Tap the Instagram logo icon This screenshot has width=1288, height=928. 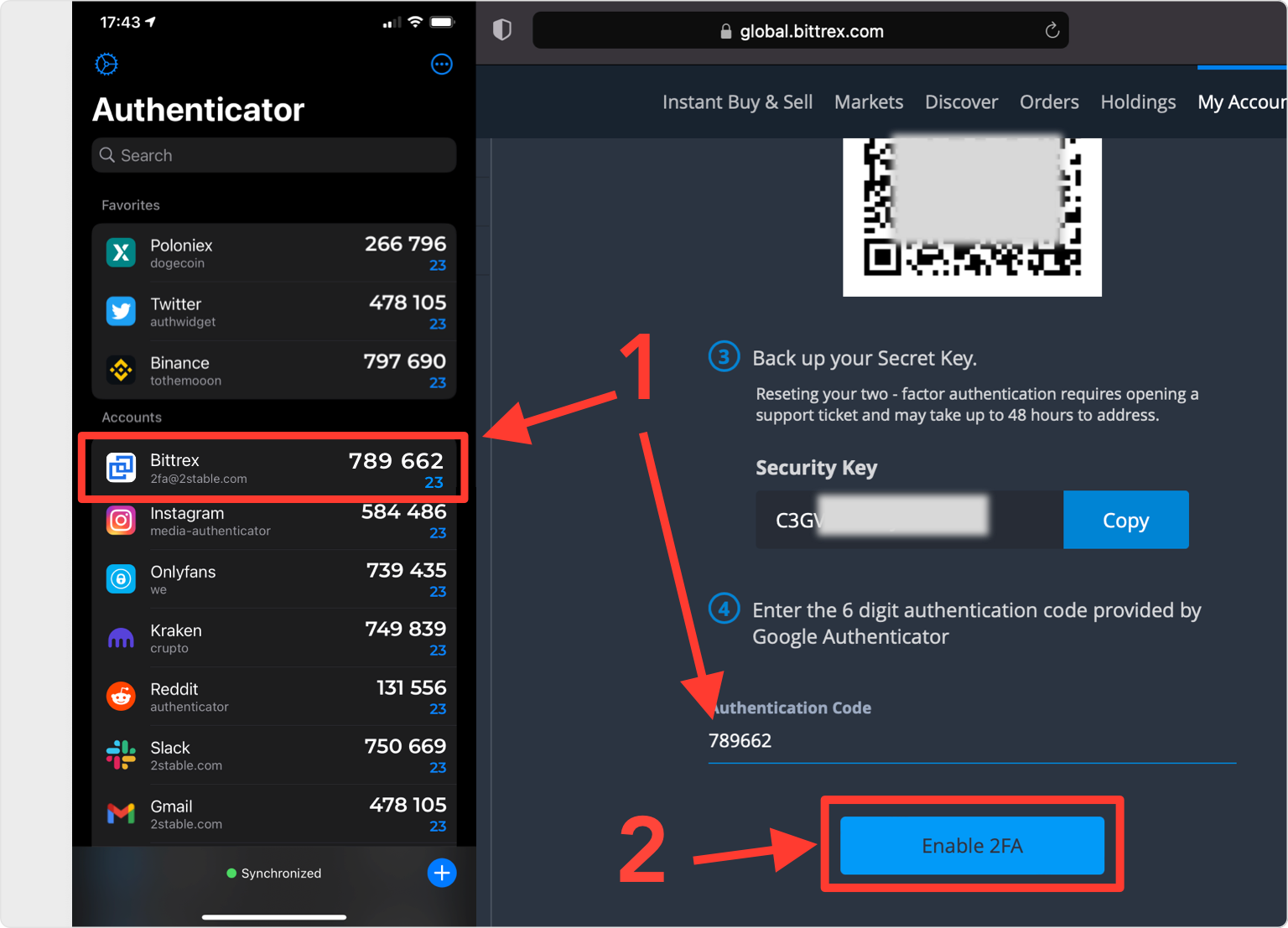[121, 521]
